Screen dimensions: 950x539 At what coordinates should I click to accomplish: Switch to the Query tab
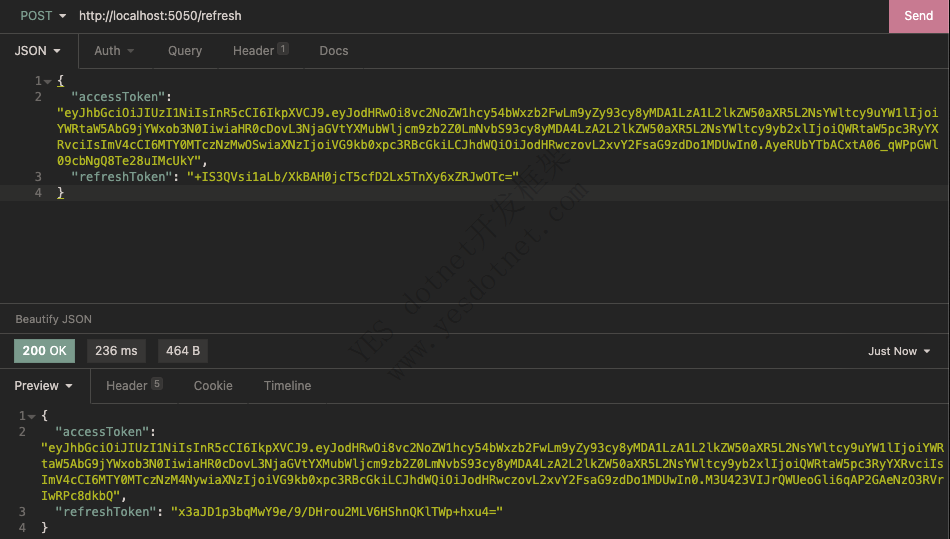point(185,51)
